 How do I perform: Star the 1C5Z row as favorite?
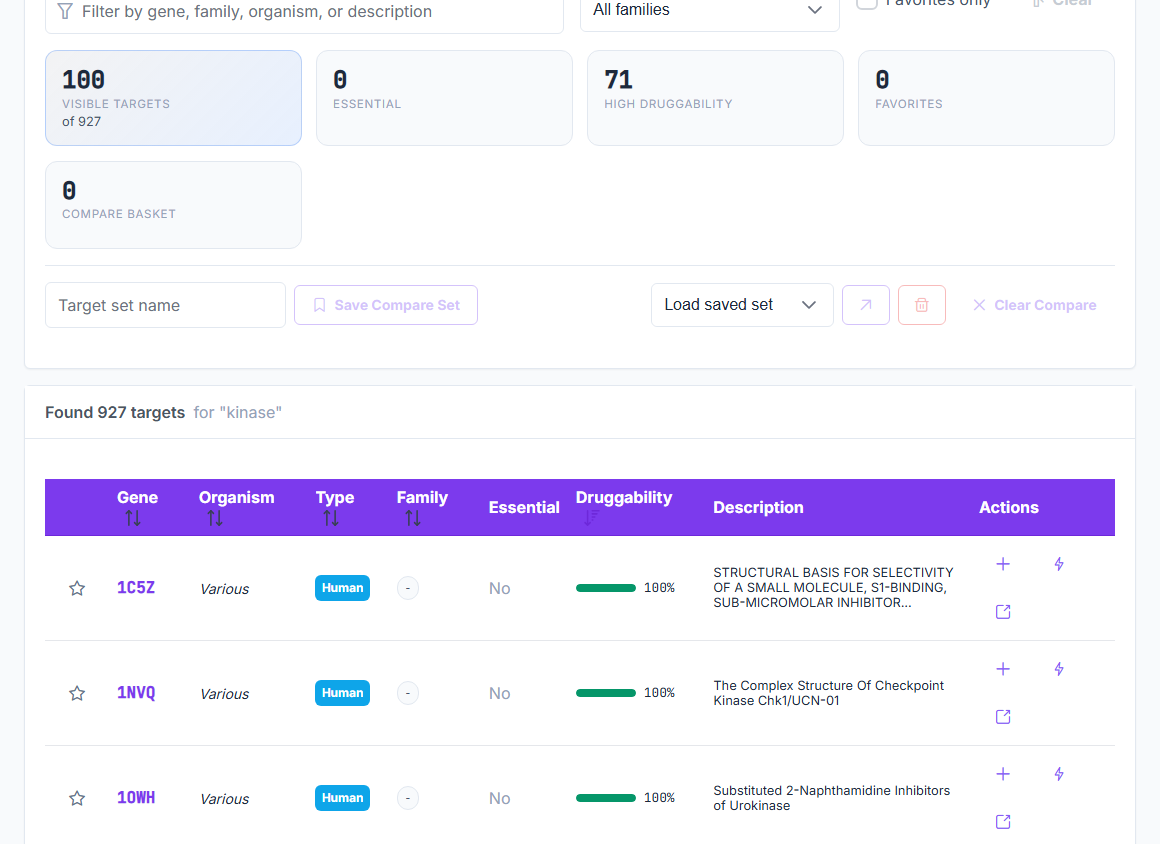(77, 588)
